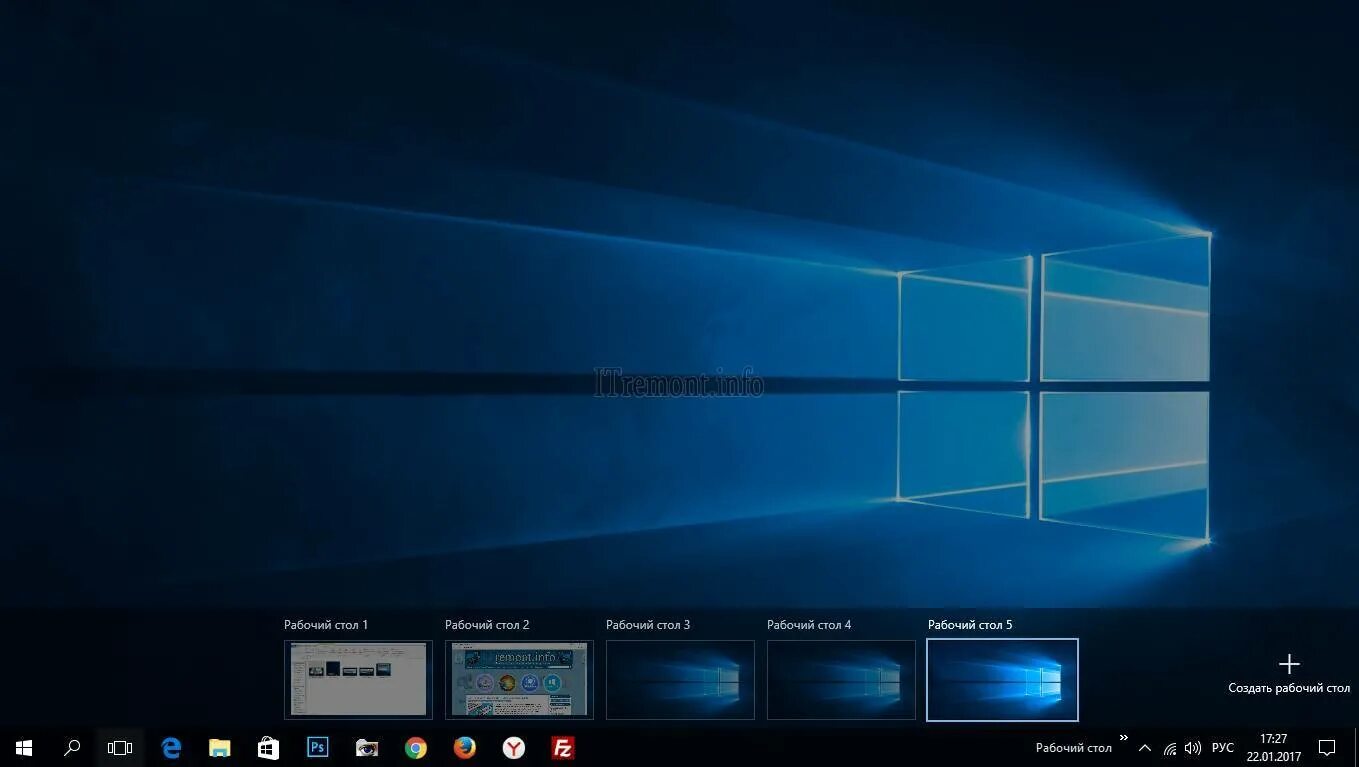Open the Windows Start menu
The height and width of the screenshot is (767, 1359).
pos(24,748)
